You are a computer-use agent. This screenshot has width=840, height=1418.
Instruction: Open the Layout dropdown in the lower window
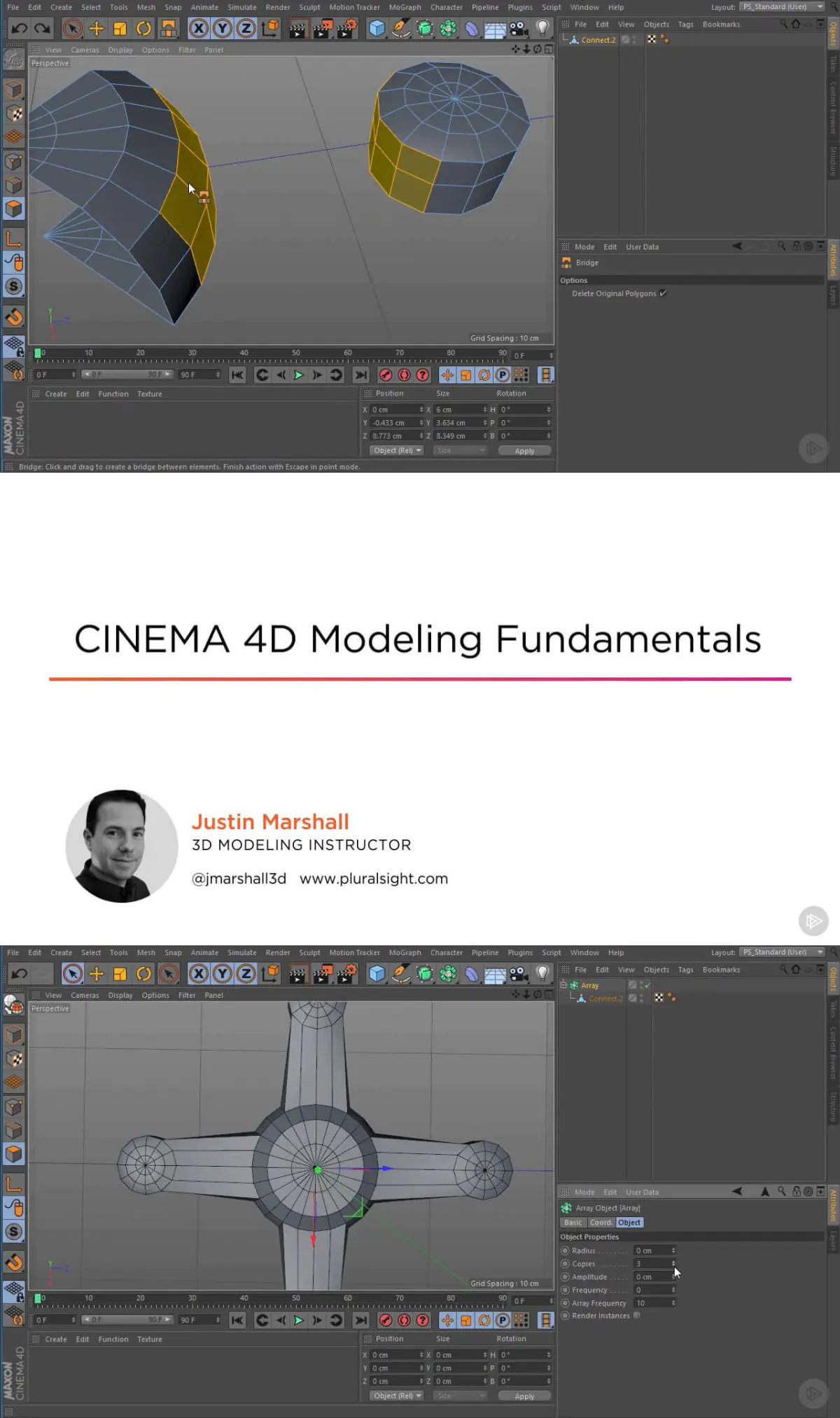click(783, 952)
